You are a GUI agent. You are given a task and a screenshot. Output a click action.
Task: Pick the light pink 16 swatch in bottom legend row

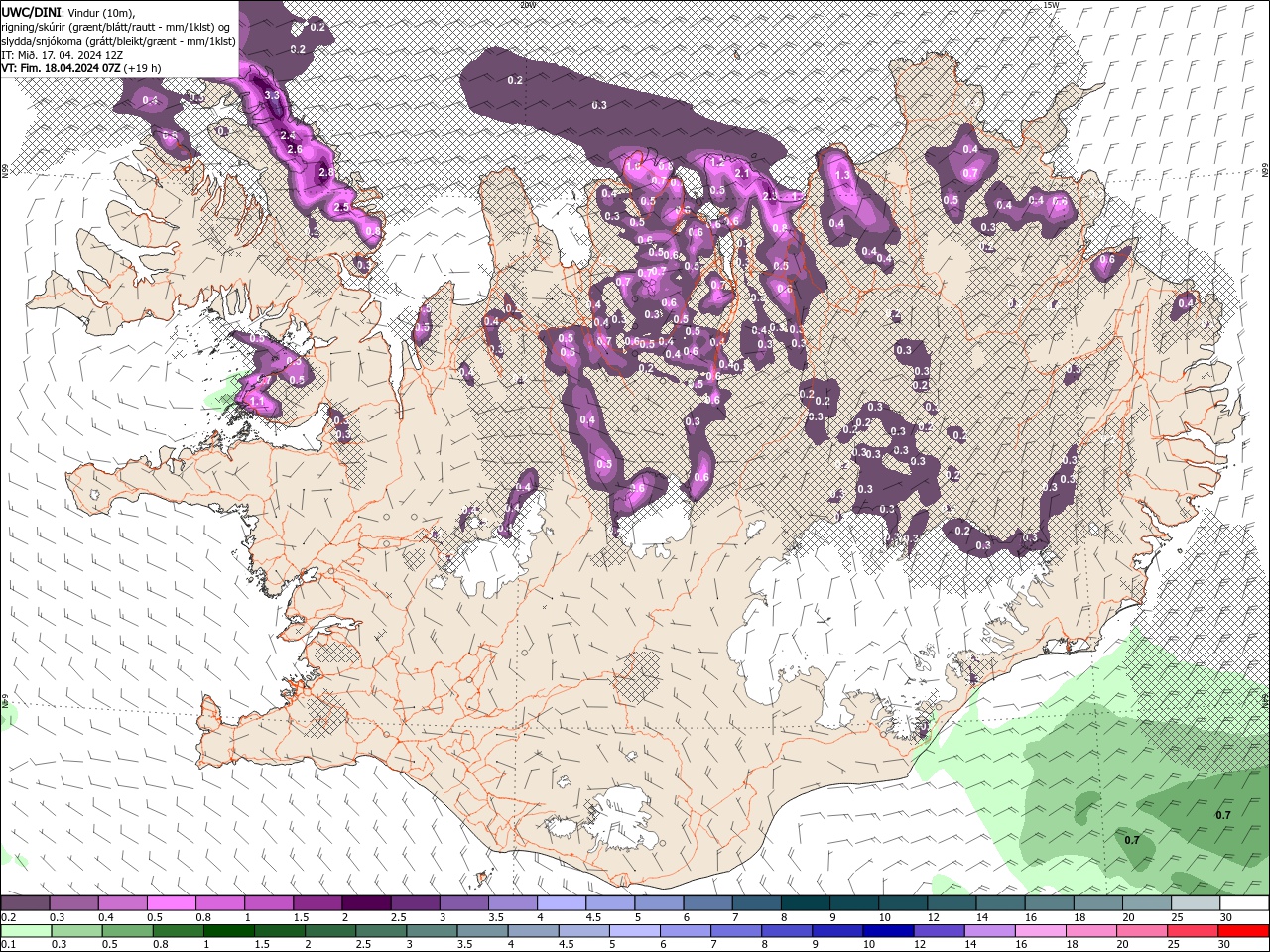tap(1039, 931)
